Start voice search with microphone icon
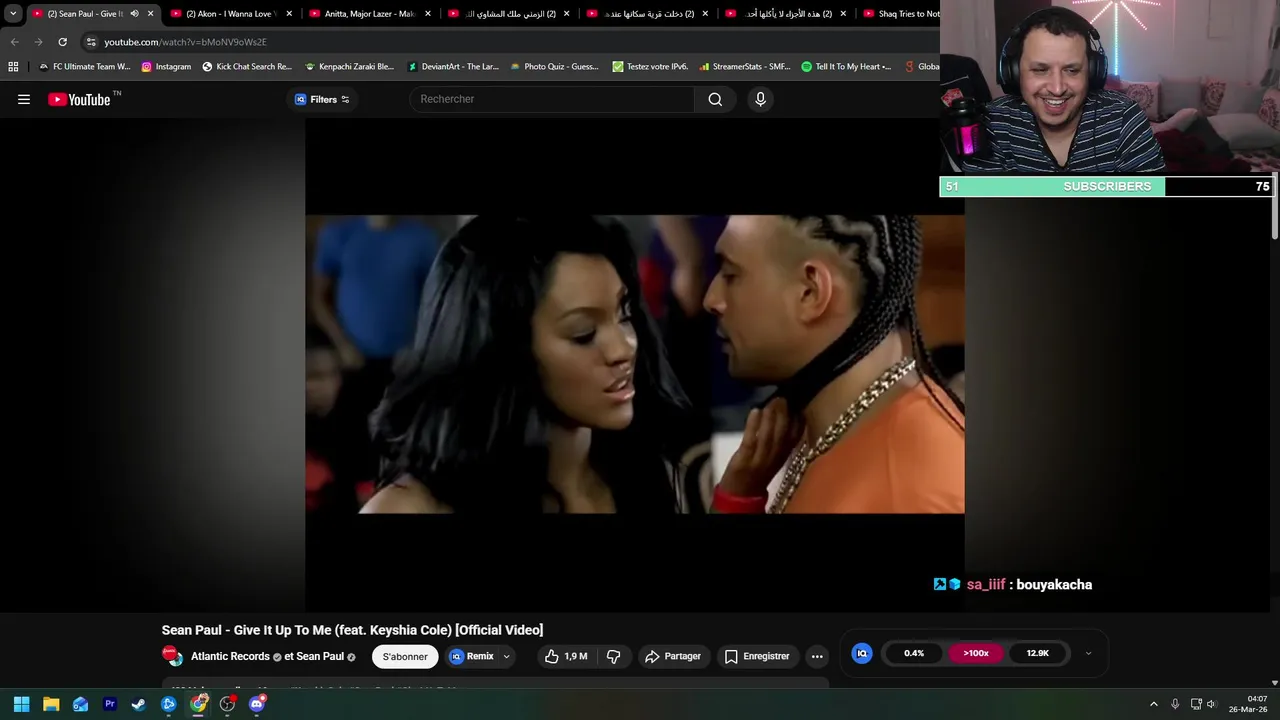1280x720 pixels. (x=760, y=99)
